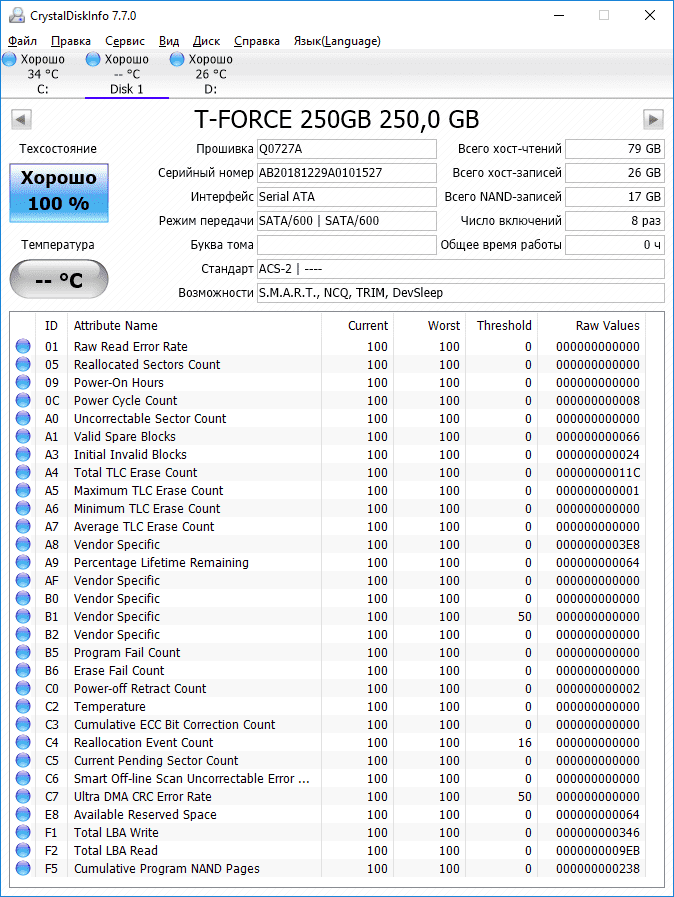
Task: Open the Сервис menu
Action: pos(124,41)
